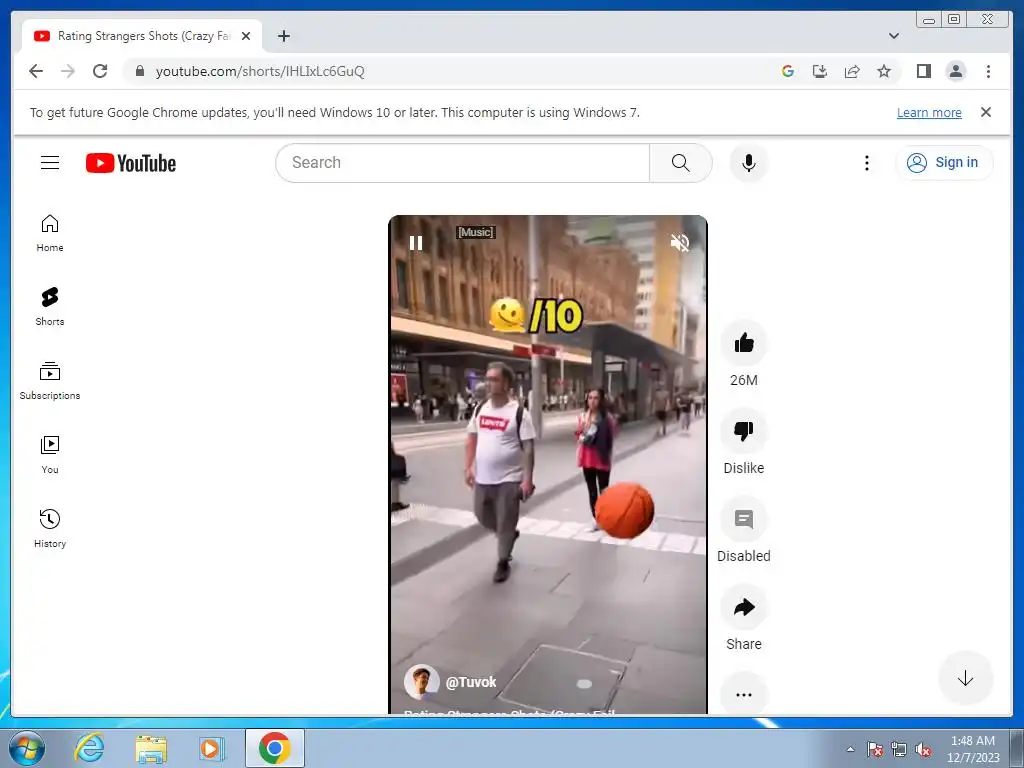Focus the YouTube Search field

click(x=462, y=163)
